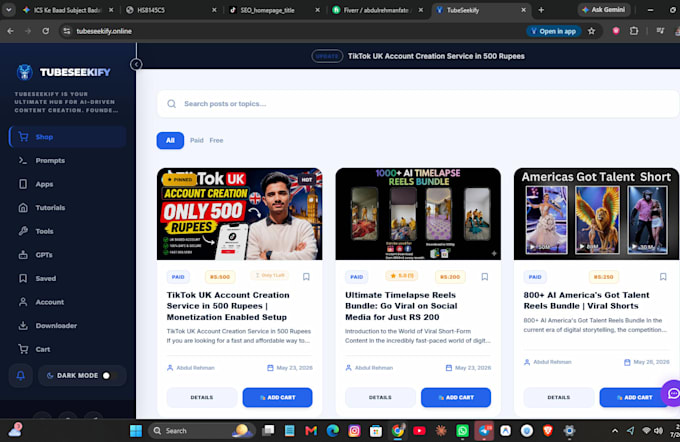This screenshot has width=680, height=442.
Task: Add TikTok UK Account service to cart
Action: 278,397
